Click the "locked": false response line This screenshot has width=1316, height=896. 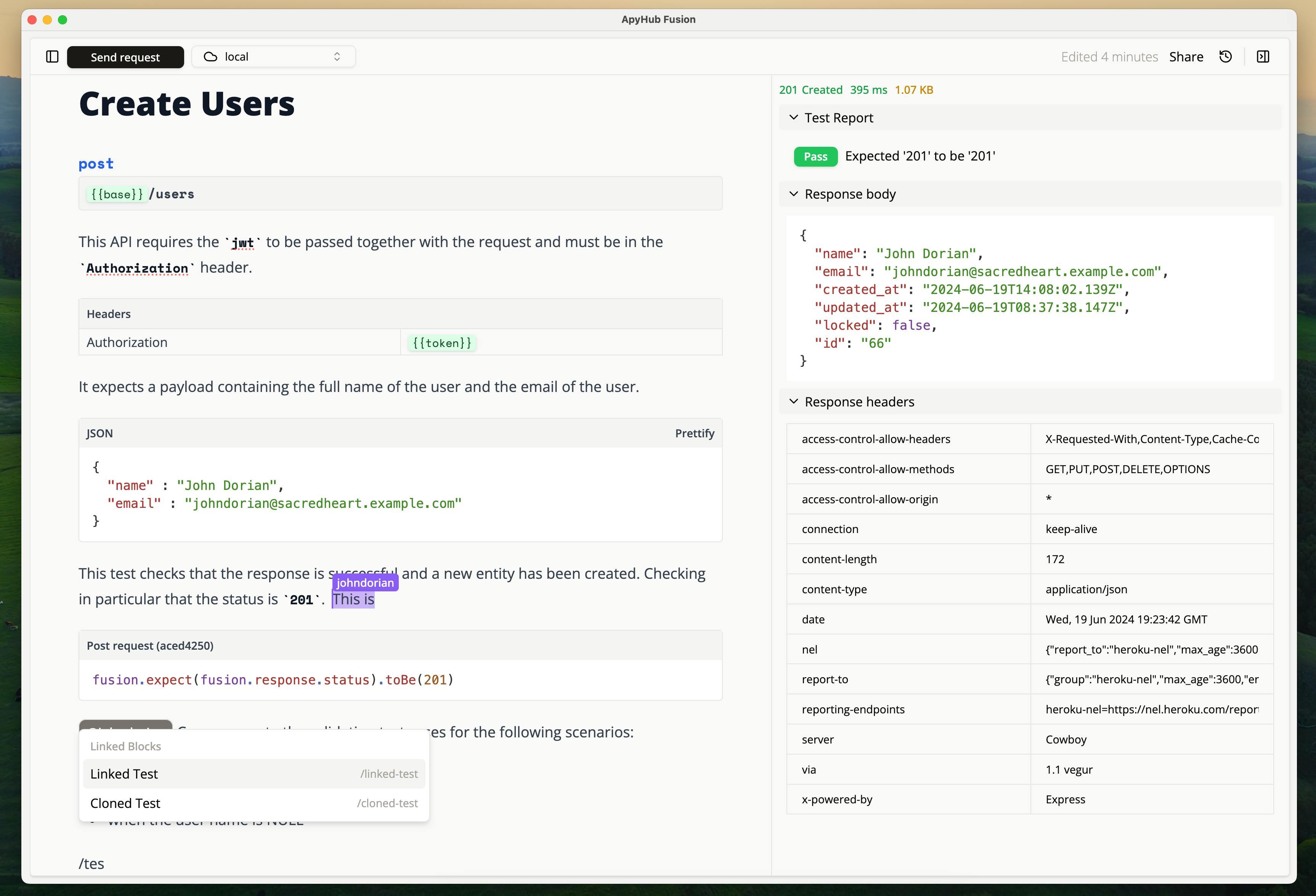pos(876,325)
